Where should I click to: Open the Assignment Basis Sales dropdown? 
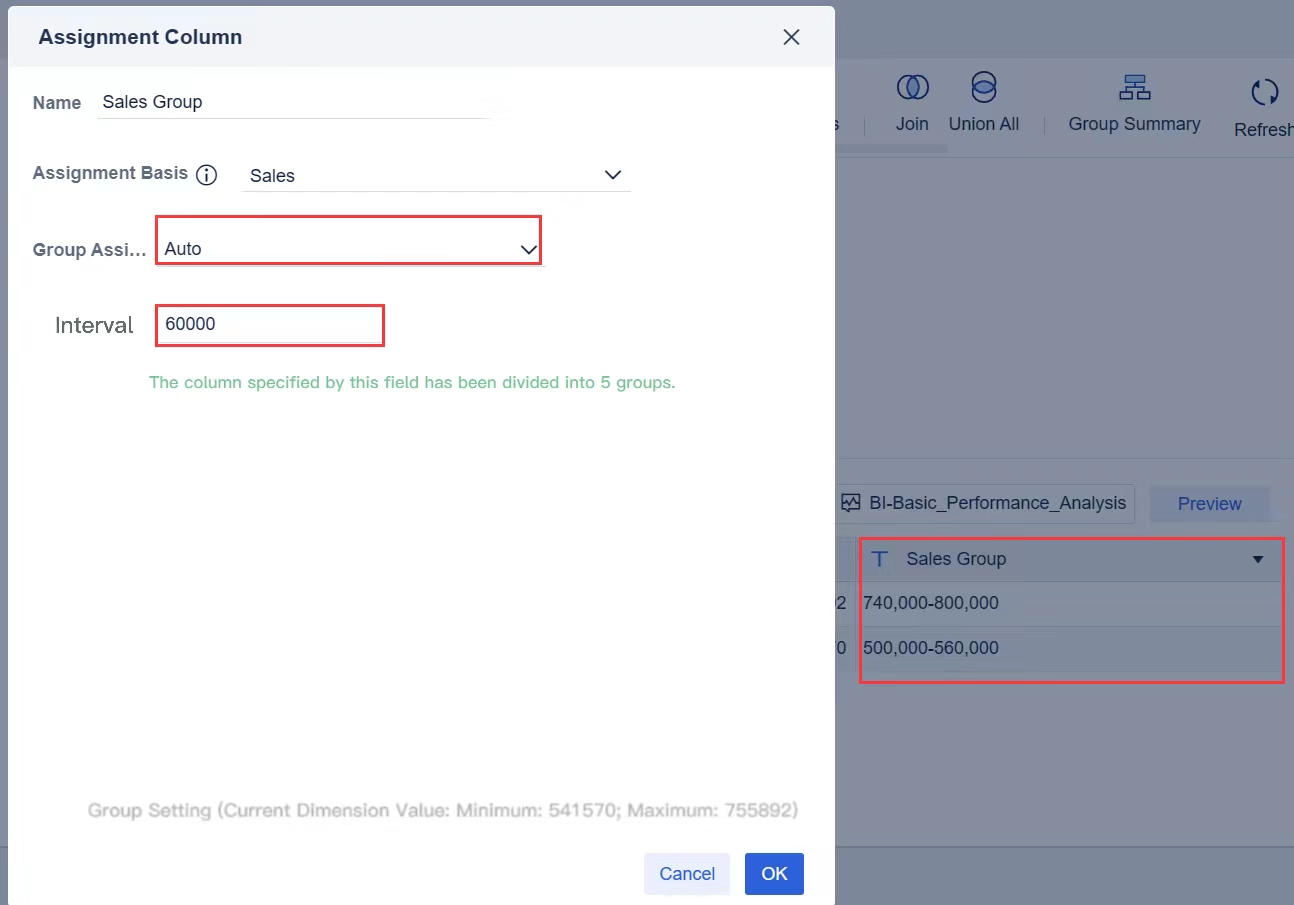tap(436, 175)
